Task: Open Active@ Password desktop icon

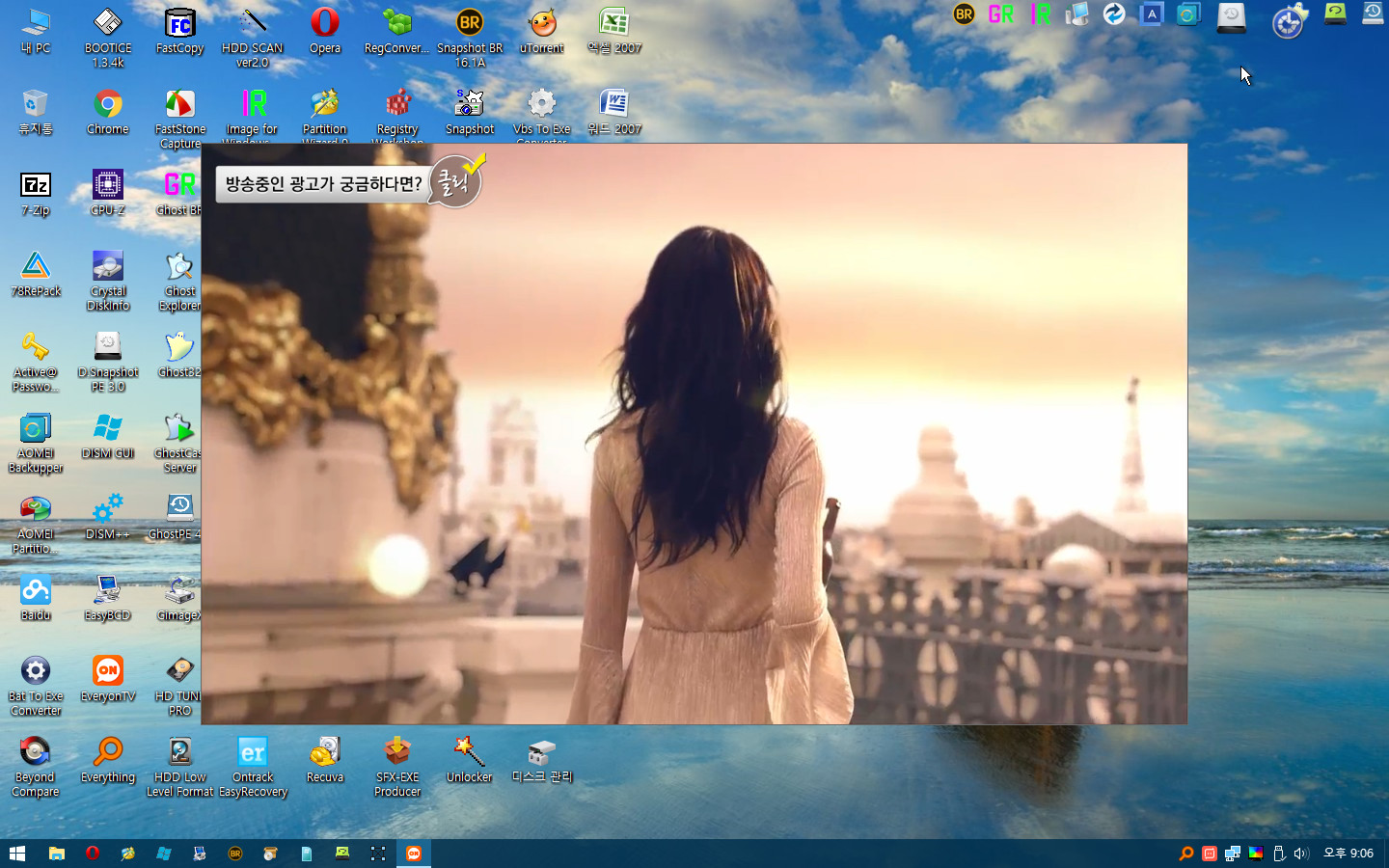Action: pyautogui.click(x=36, y=361)
